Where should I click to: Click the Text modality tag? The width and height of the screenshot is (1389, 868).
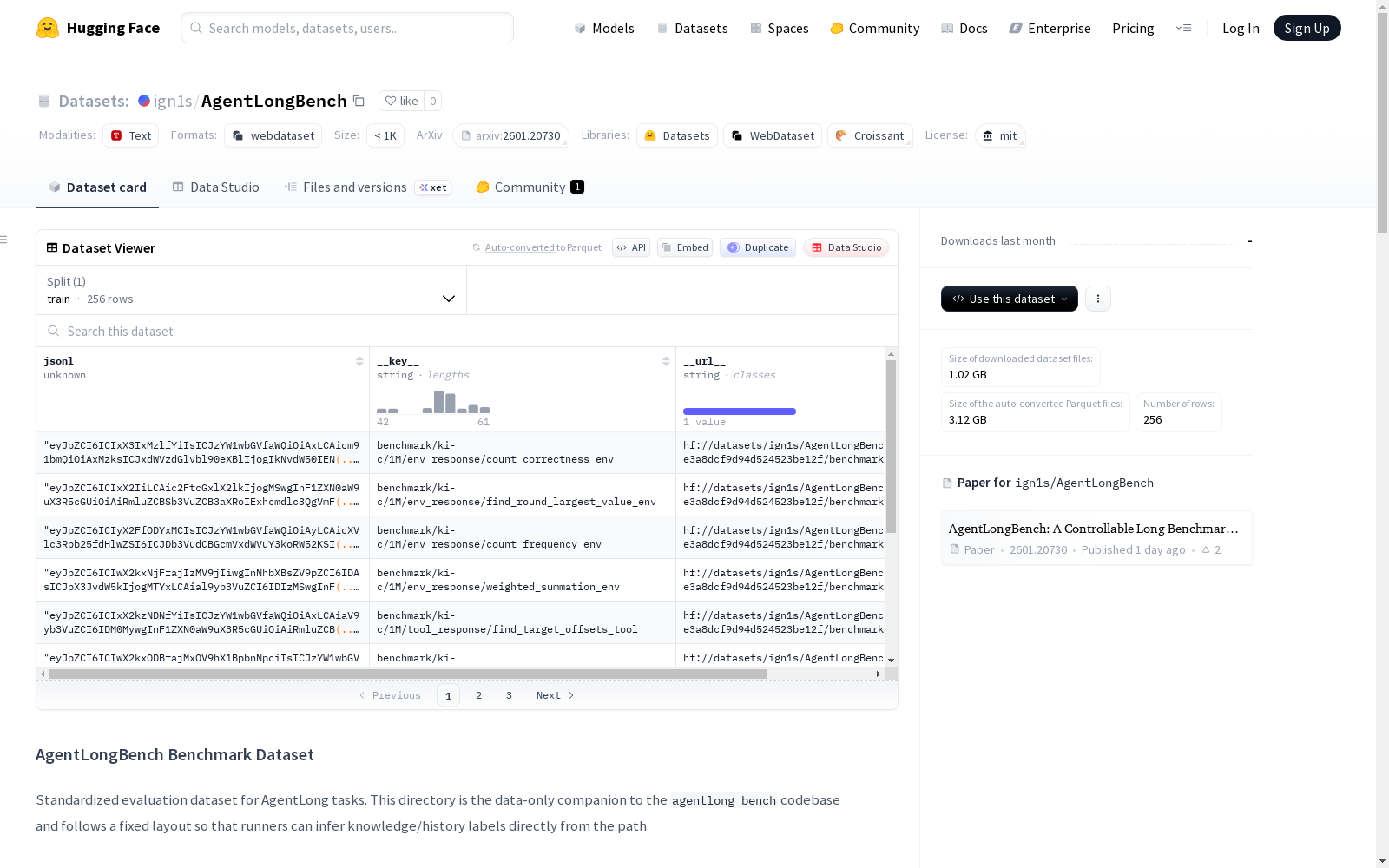click(131, 135)
